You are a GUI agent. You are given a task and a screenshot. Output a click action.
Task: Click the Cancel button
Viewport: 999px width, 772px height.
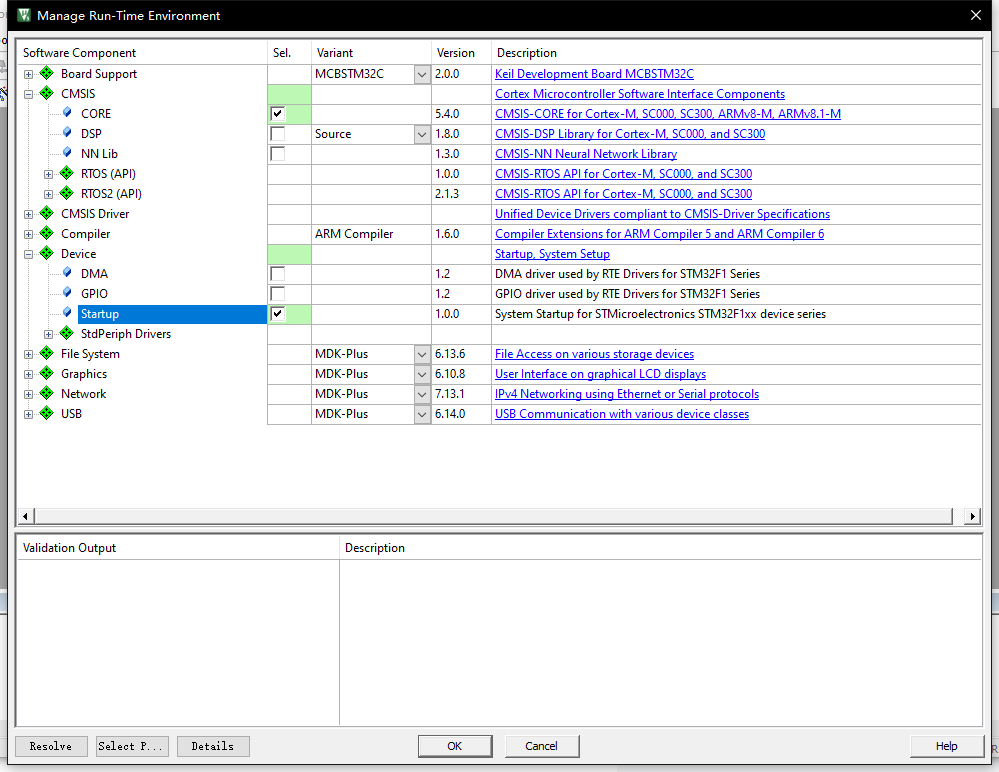(x=542, y=746)
